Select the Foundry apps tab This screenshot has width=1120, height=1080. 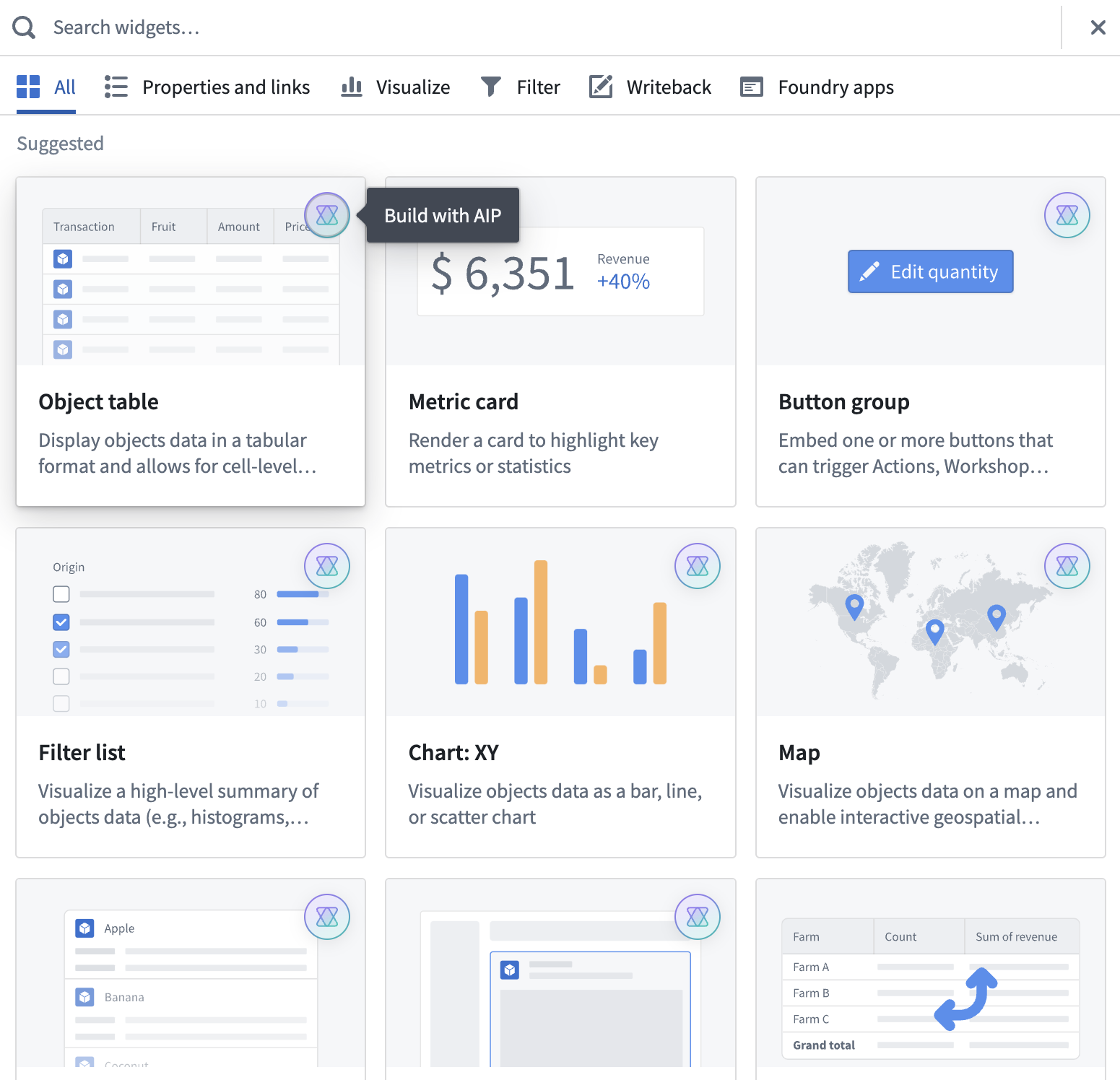tap(817, 87)
